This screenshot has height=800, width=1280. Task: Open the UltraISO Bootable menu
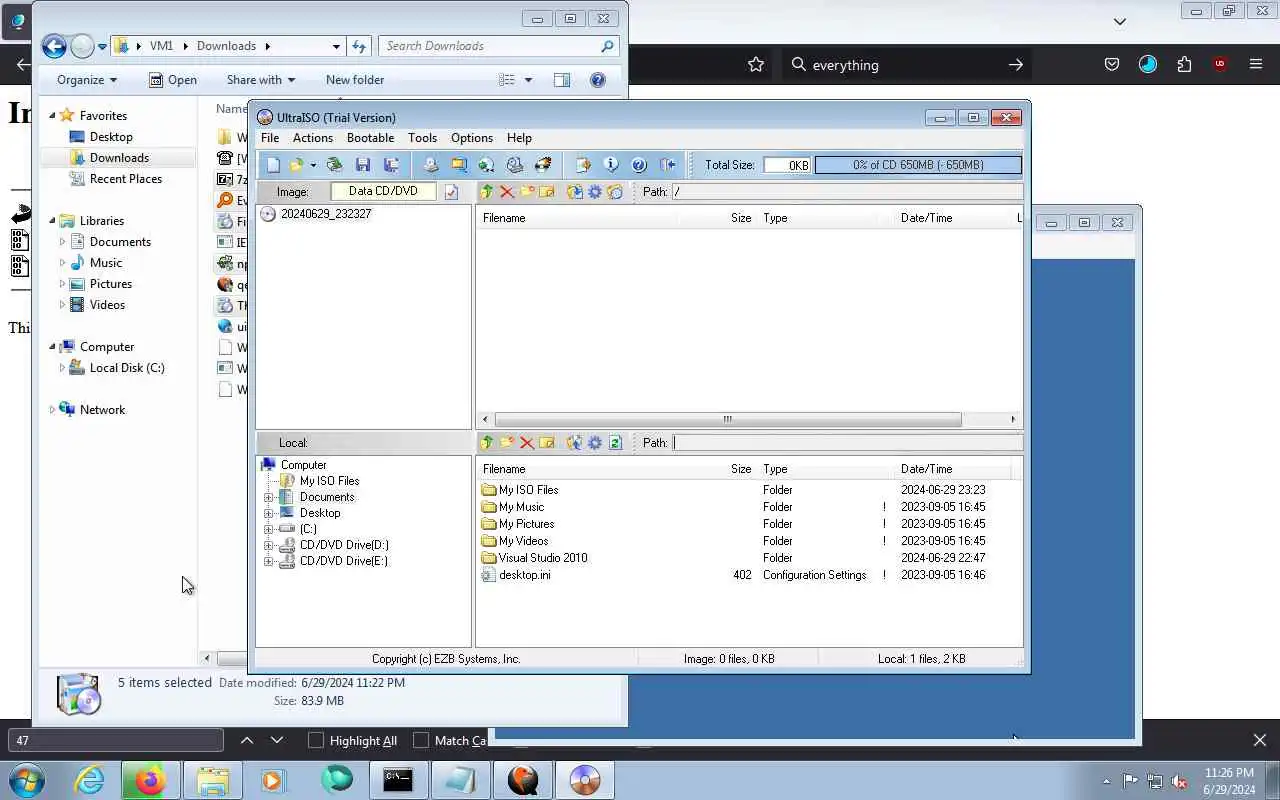click(370, 138)
